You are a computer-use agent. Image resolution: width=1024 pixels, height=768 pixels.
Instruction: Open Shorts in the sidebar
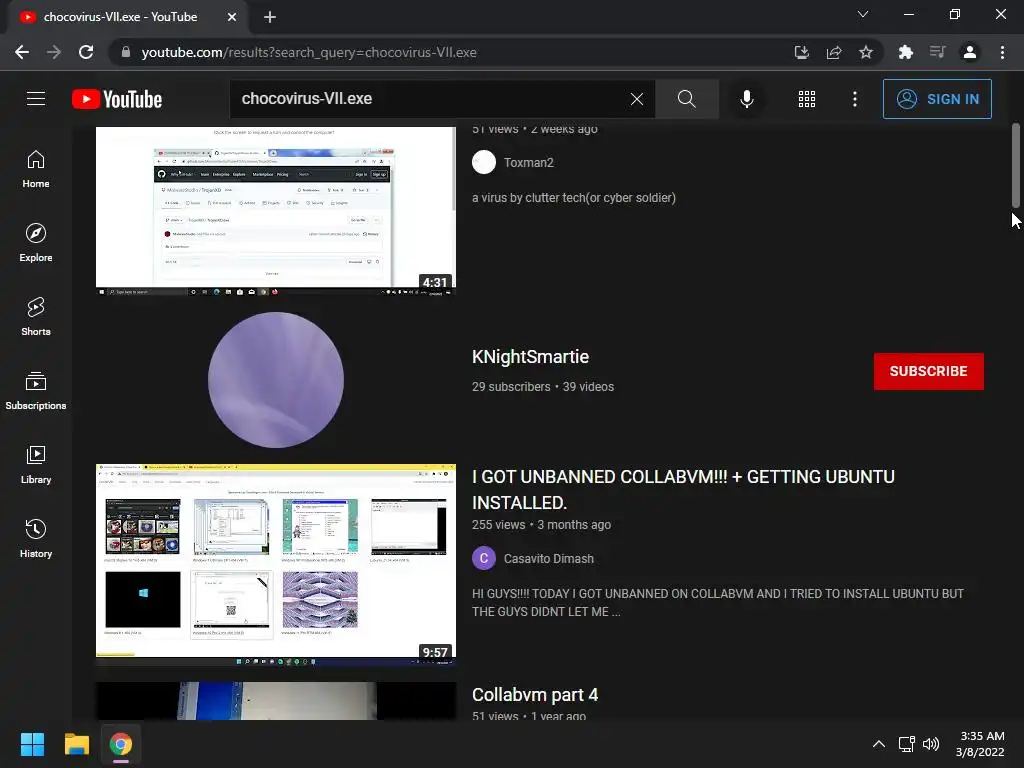pos(36,317)
